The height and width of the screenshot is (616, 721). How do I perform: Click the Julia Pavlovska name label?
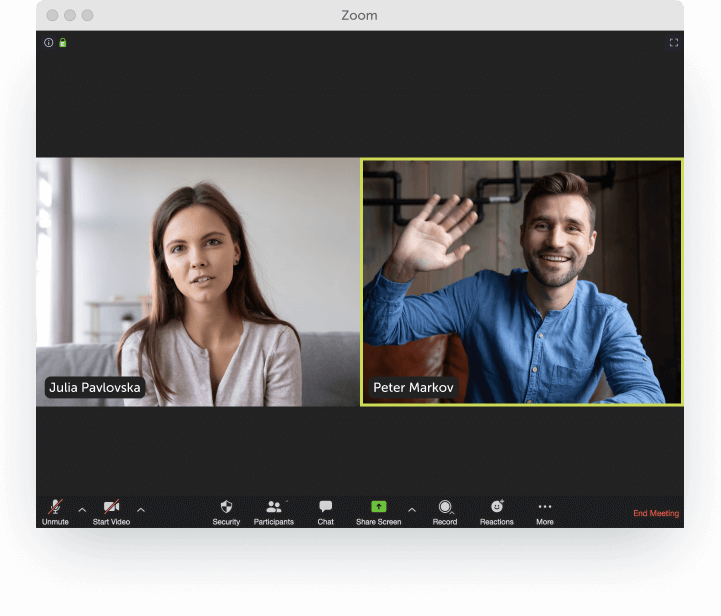pyautogui.click(x=95, y=388)
